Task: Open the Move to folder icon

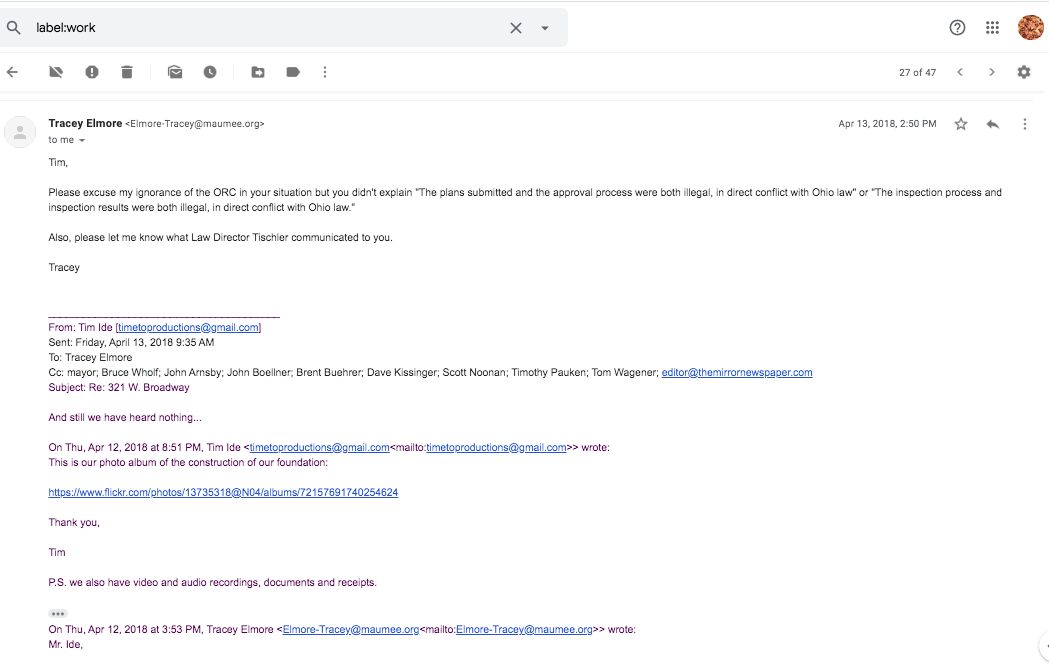Action: point(258,72)
